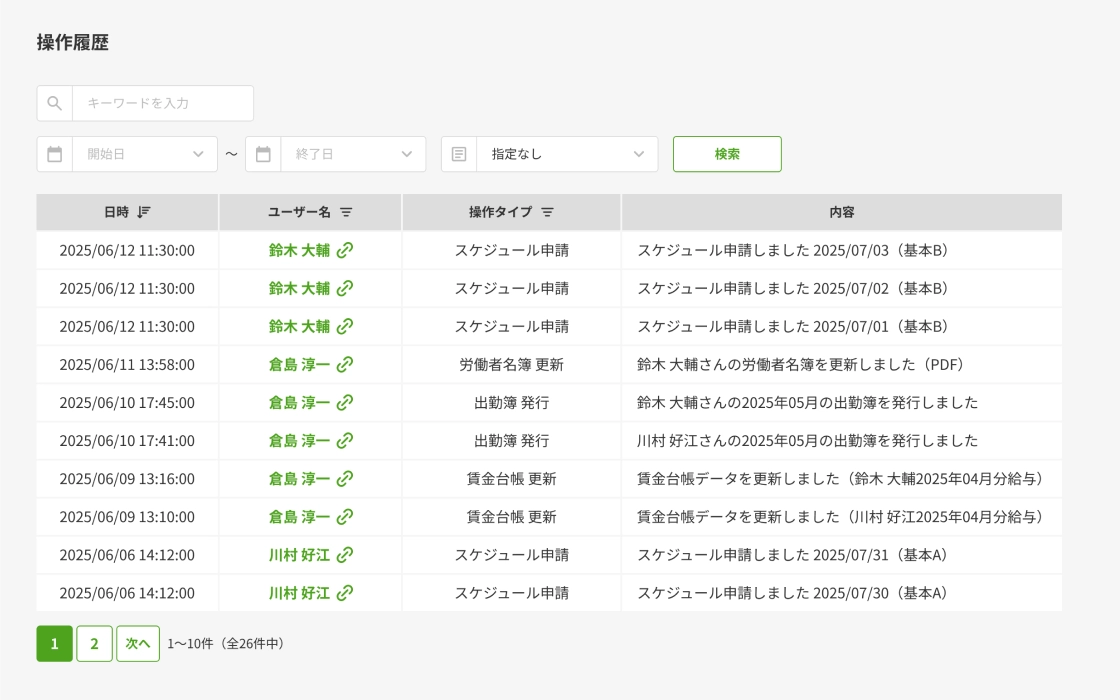This screenshot has width=1120, height=700.
Task: Expand the 終了日 date dropdown
Action: tap(406, 154)
